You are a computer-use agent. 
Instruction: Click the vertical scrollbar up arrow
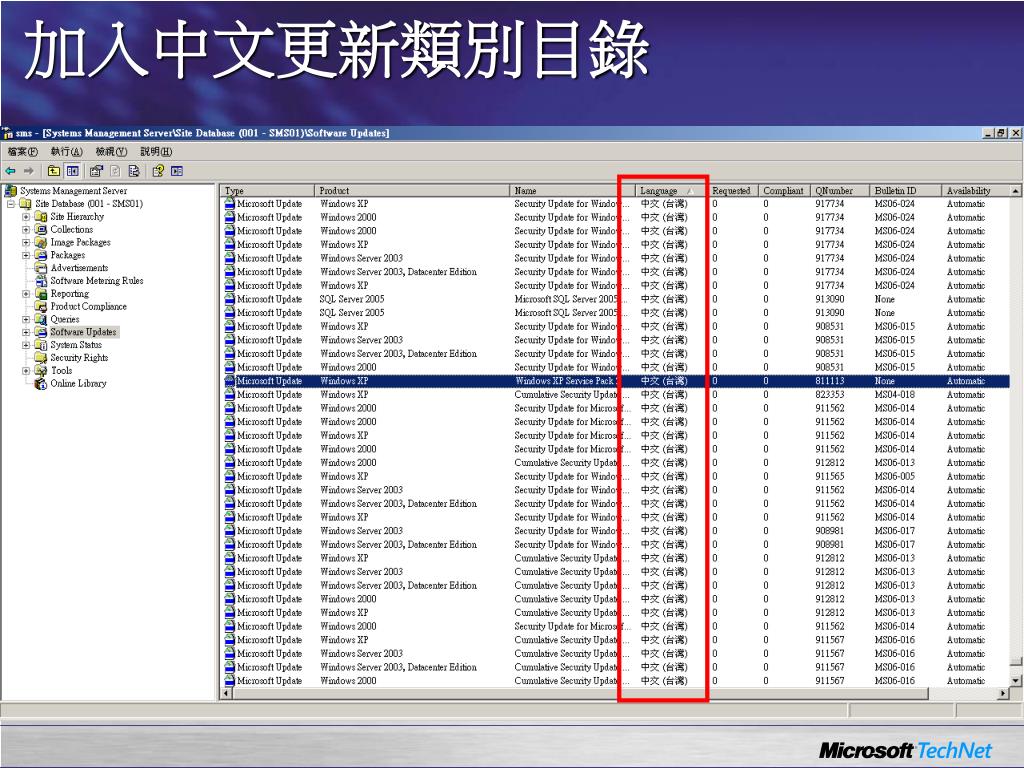1016,191
